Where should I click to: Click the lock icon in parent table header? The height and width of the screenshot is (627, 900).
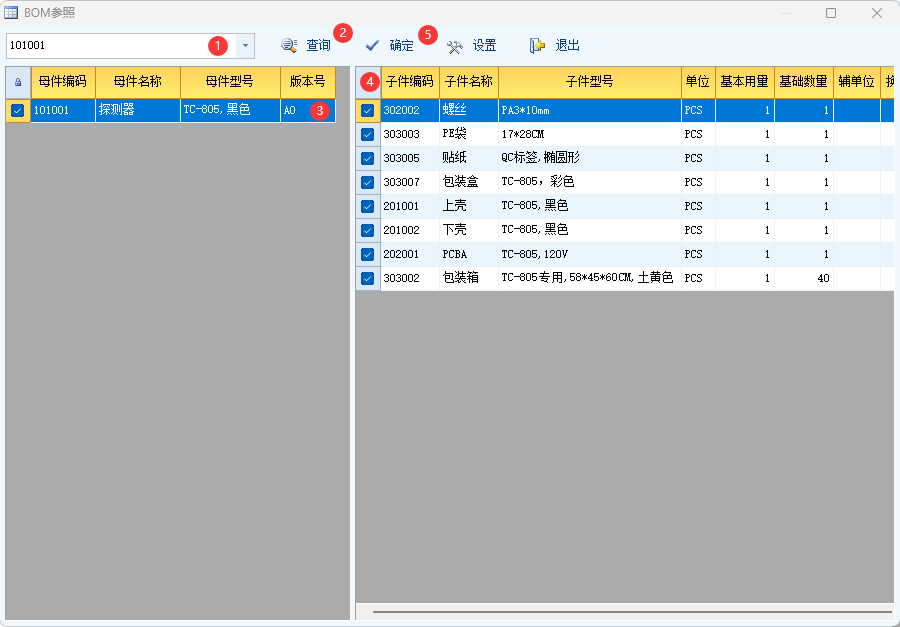coord(18,82)
